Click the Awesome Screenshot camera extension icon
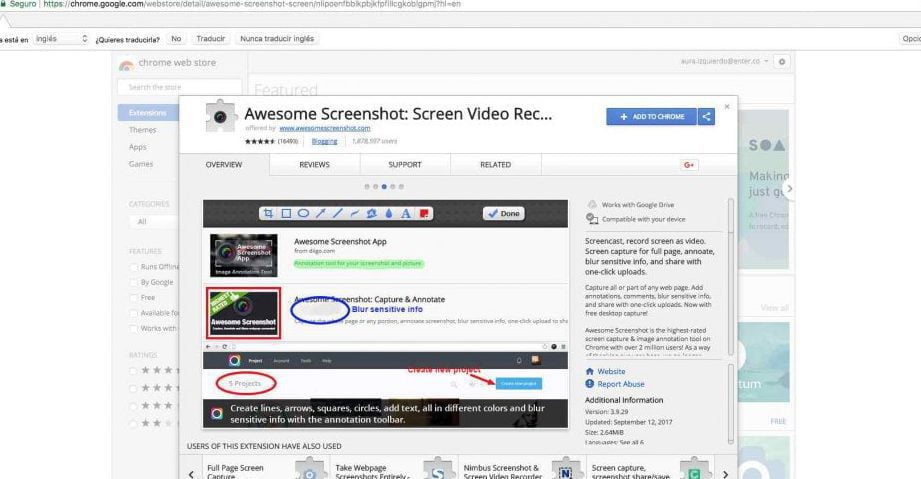921x479 pixels. 221,116
